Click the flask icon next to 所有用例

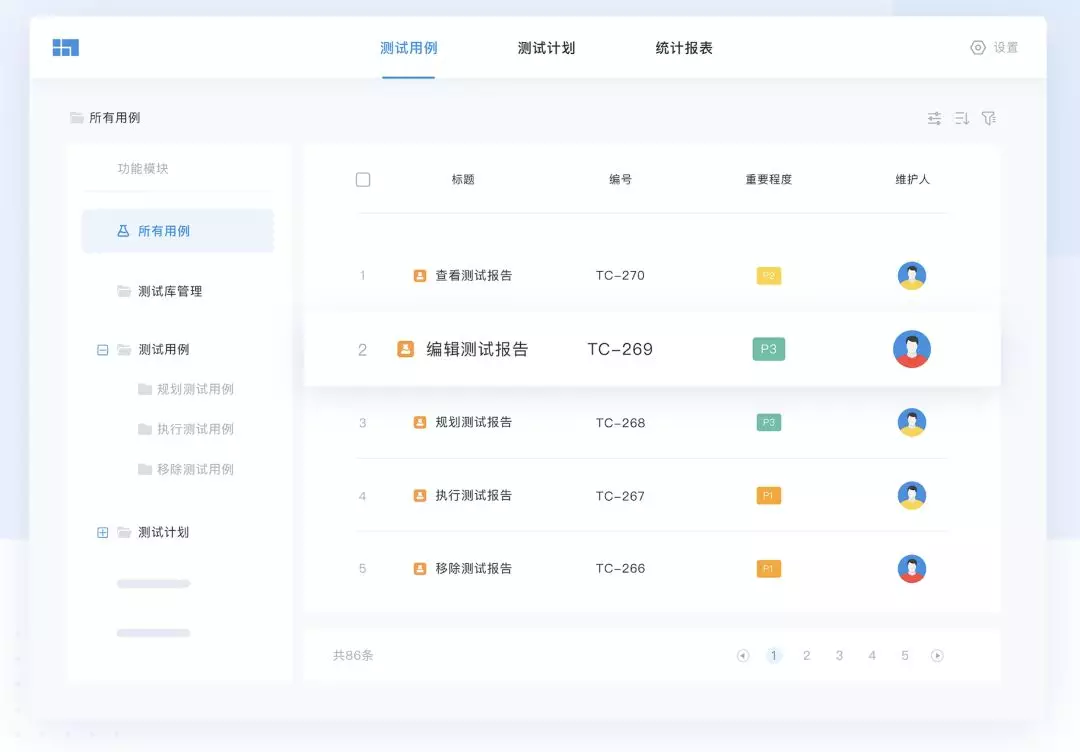point(123,231)
